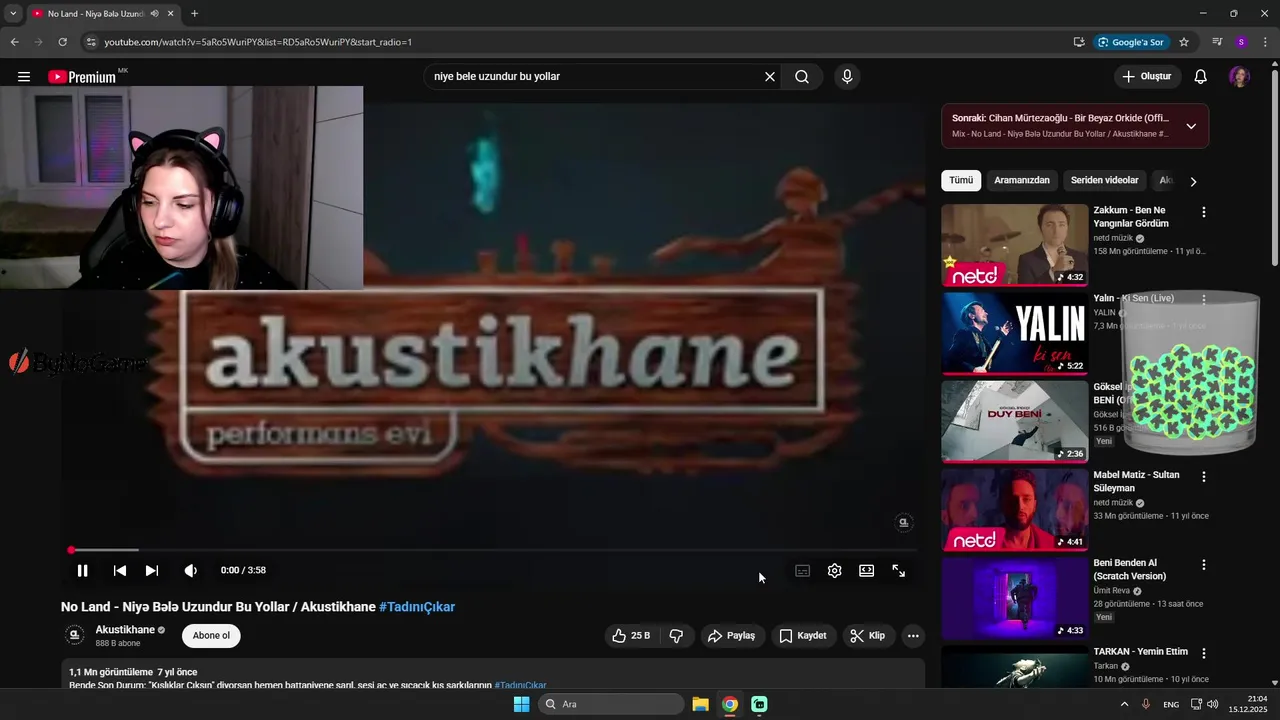
Task: Open Göksel Duy Beni video thumbnail
Action: [x=1014, y=422]
